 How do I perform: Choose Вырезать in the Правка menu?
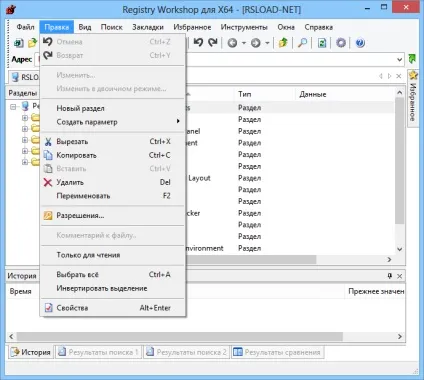coord(113,142)
